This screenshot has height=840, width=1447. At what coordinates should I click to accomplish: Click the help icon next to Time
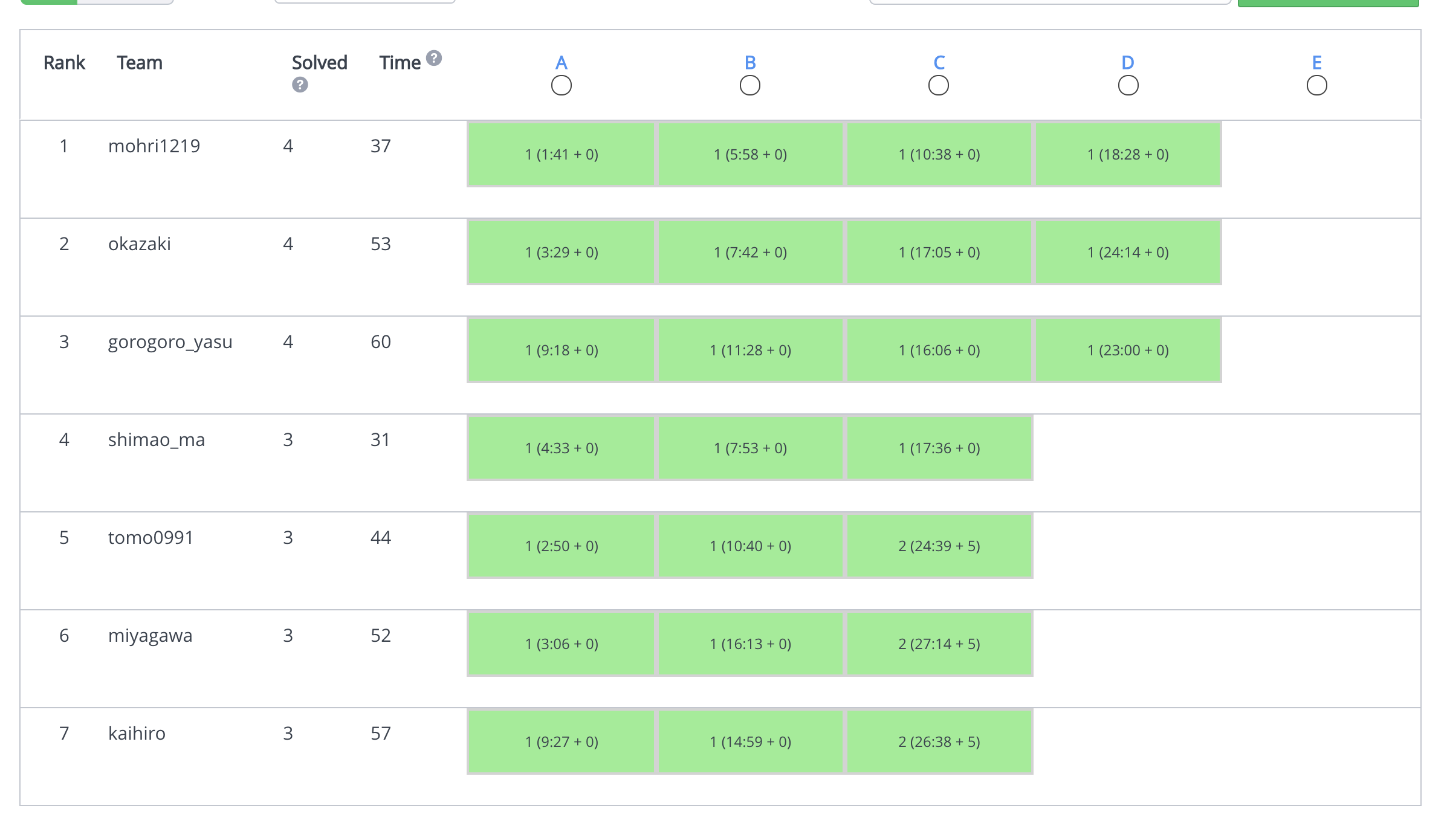pyautogui.click(x=433, y=58)
